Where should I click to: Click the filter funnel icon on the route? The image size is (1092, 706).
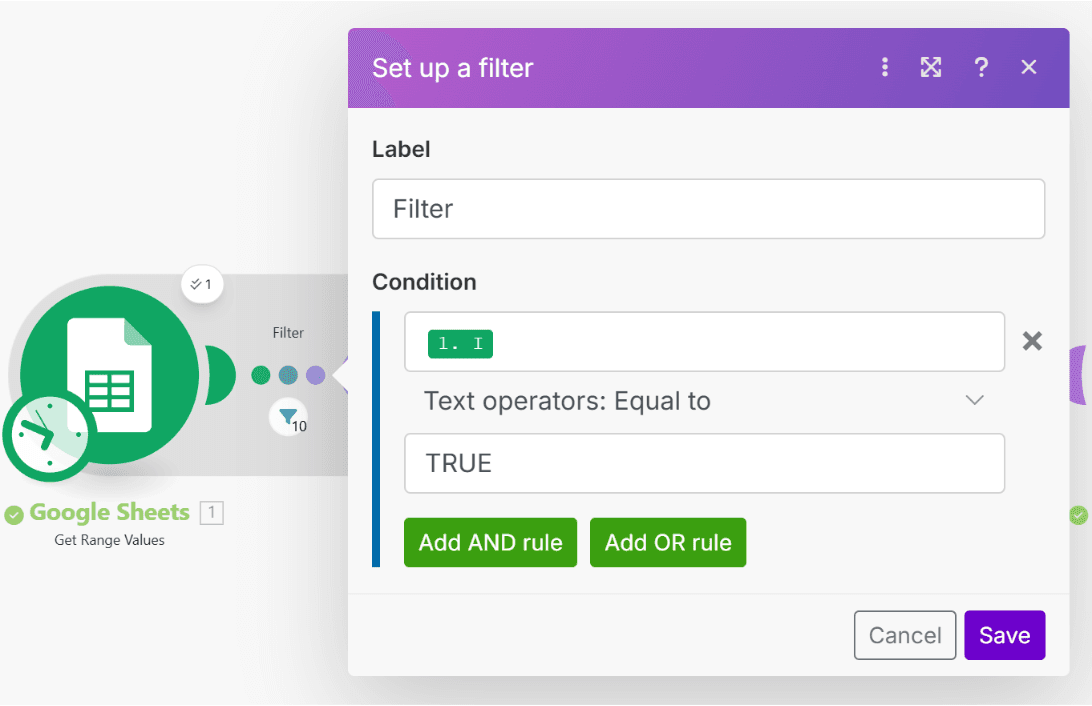point(288,416)
